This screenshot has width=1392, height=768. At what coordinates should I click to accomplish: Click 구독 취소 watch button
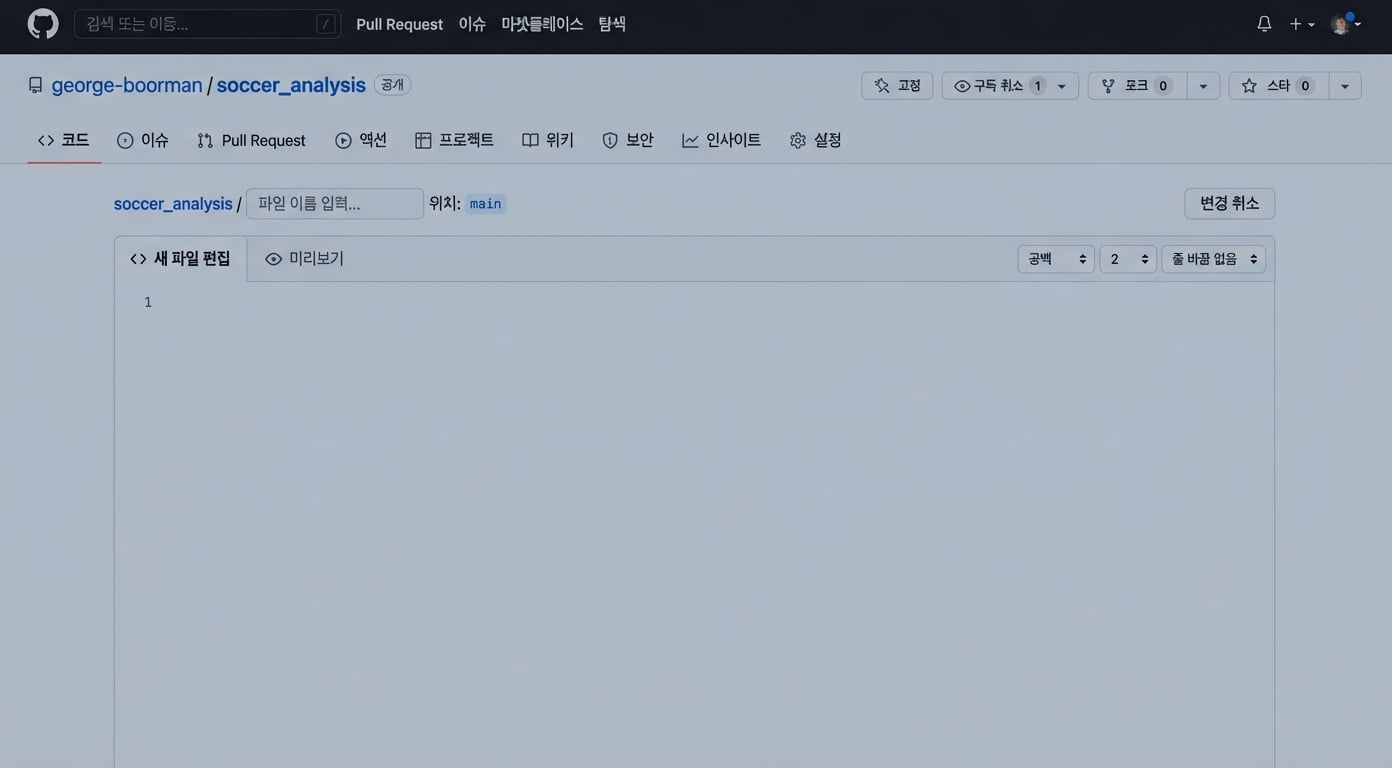tap(998, 86)
